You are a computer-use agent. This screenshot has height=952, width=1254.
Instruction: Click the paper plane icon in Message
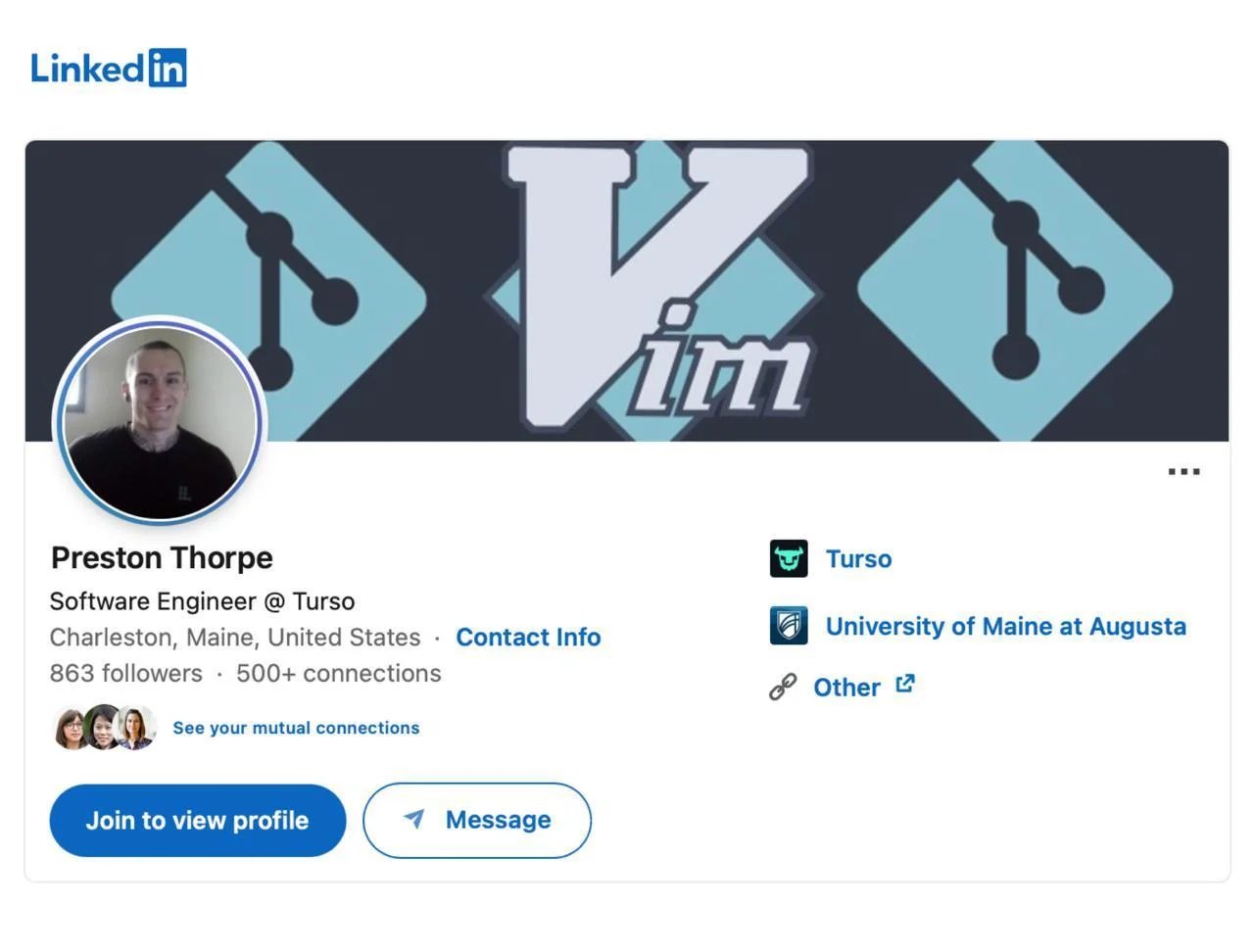[414, 819]
